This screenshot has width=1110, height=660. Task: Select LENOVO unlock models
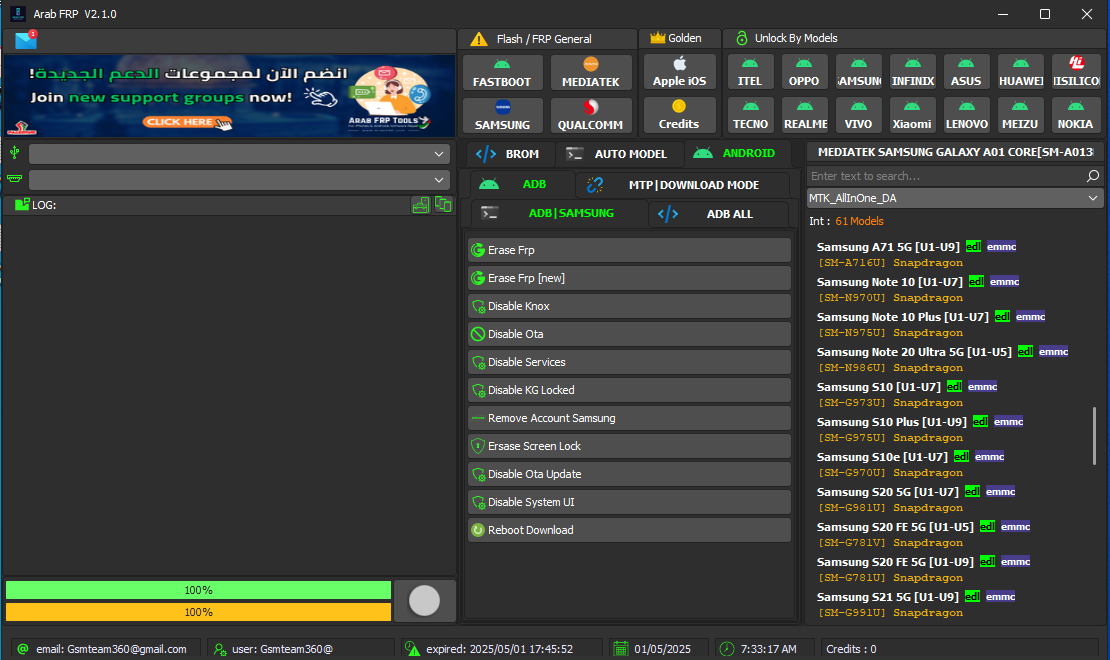[x=966, y=115]
